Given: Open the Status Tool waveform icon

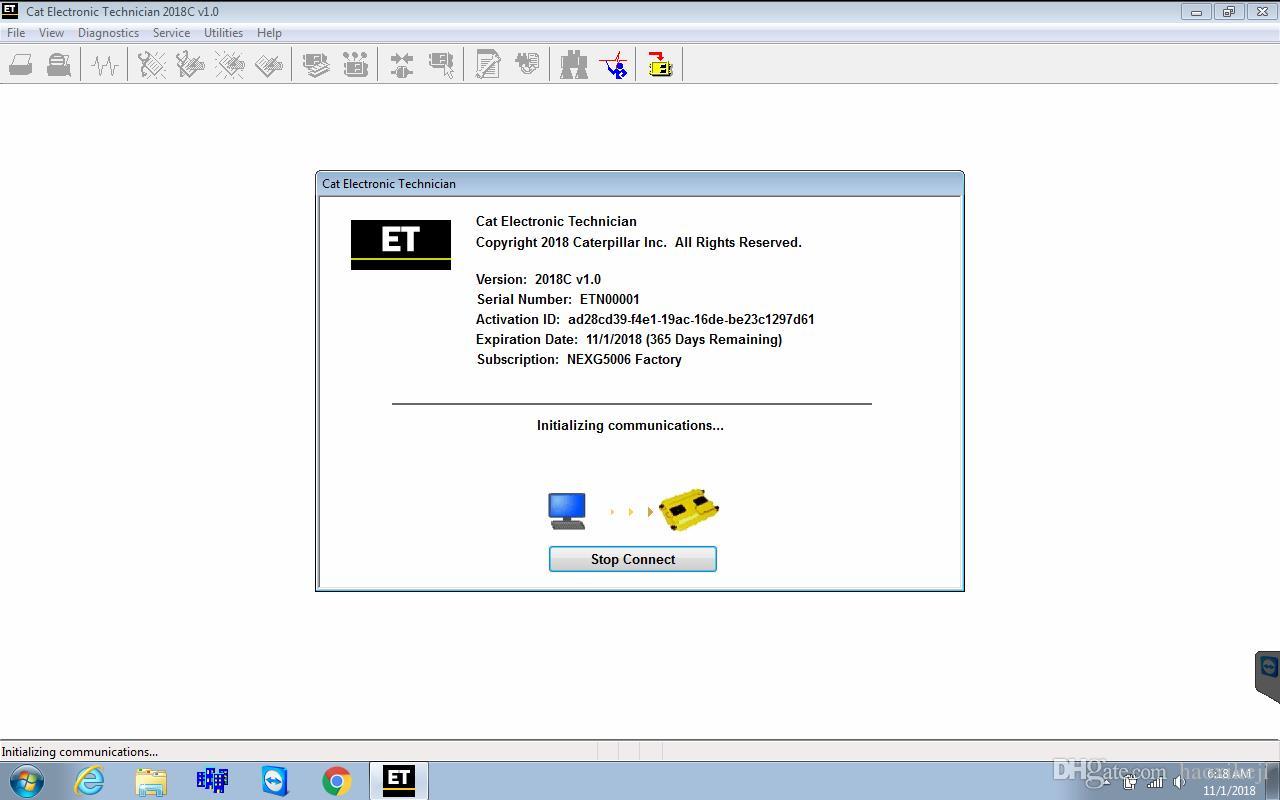Looking at the screenshot, I should pos(104,66).
